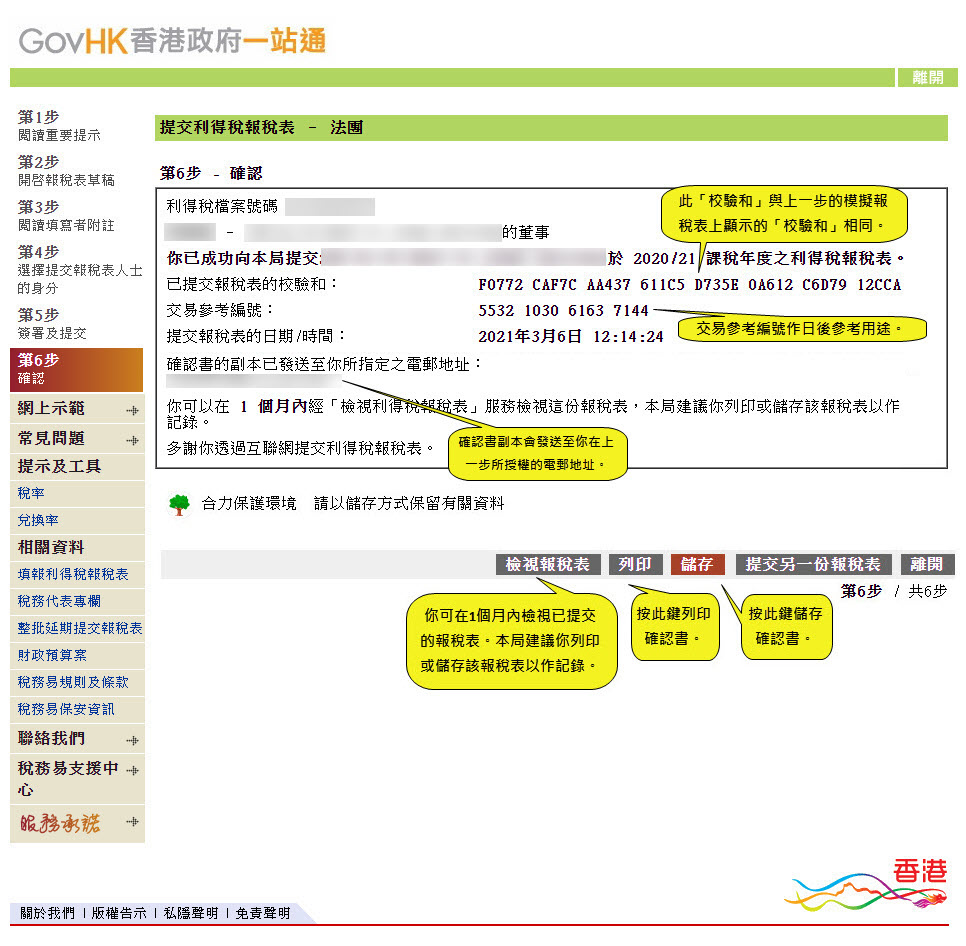966x946 pixels.
Task: Open the 稅務代表專欄 link
Action: 59,602
